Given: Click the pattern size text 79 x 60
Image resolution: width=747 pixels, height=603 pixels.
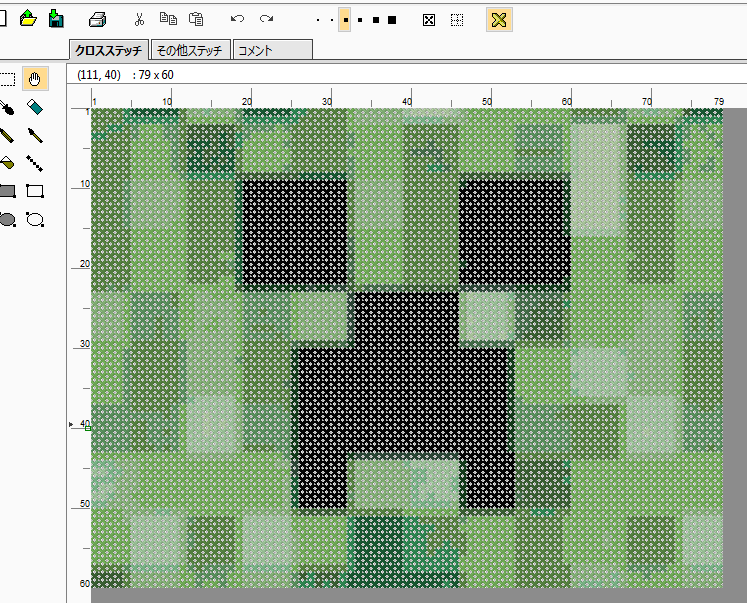Looking at the screenshot, I should pos(156,75).
